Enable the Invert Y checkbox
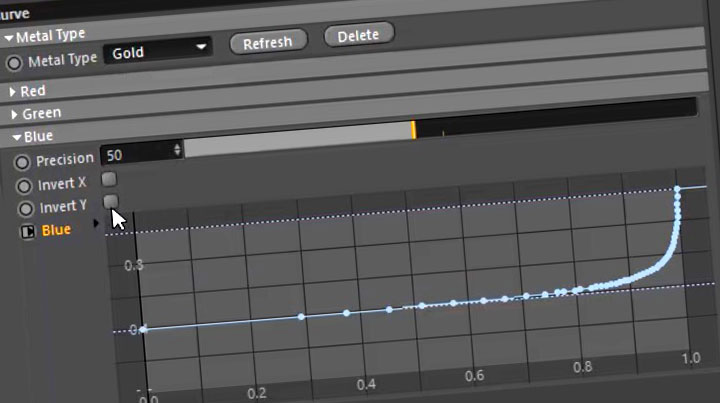Viewport: 720px width, 403px height. point(111,202)
